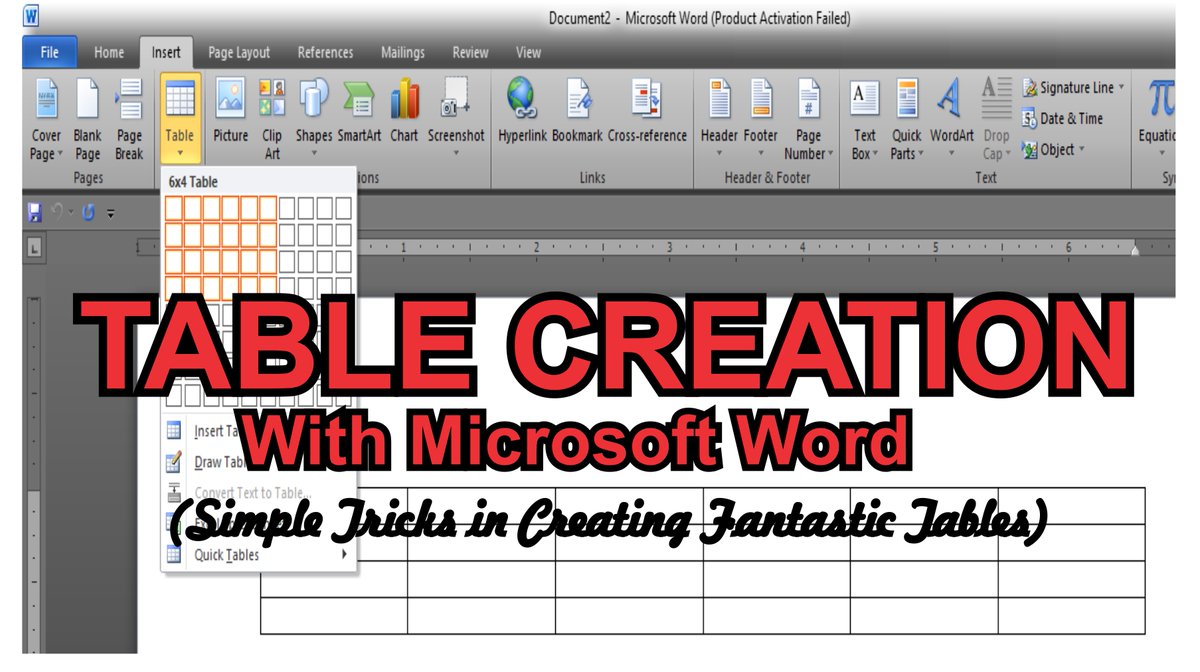Viewport: 1200px width, 672px height.
Task: Insert an Equation
Action: 1160,118
